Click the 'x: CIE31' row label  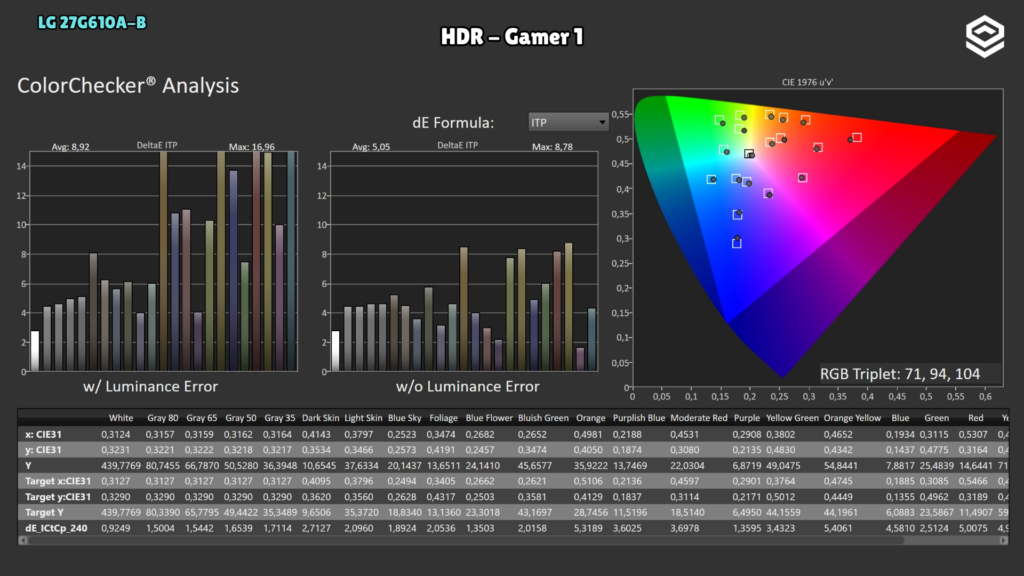tap(43, 434)
